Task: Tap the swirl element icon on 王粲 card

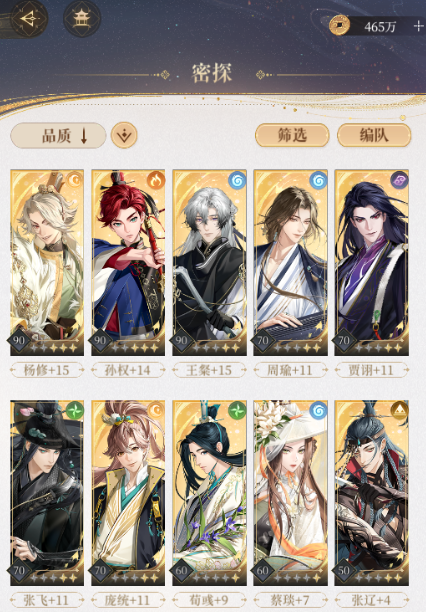Action: point(237,180)
